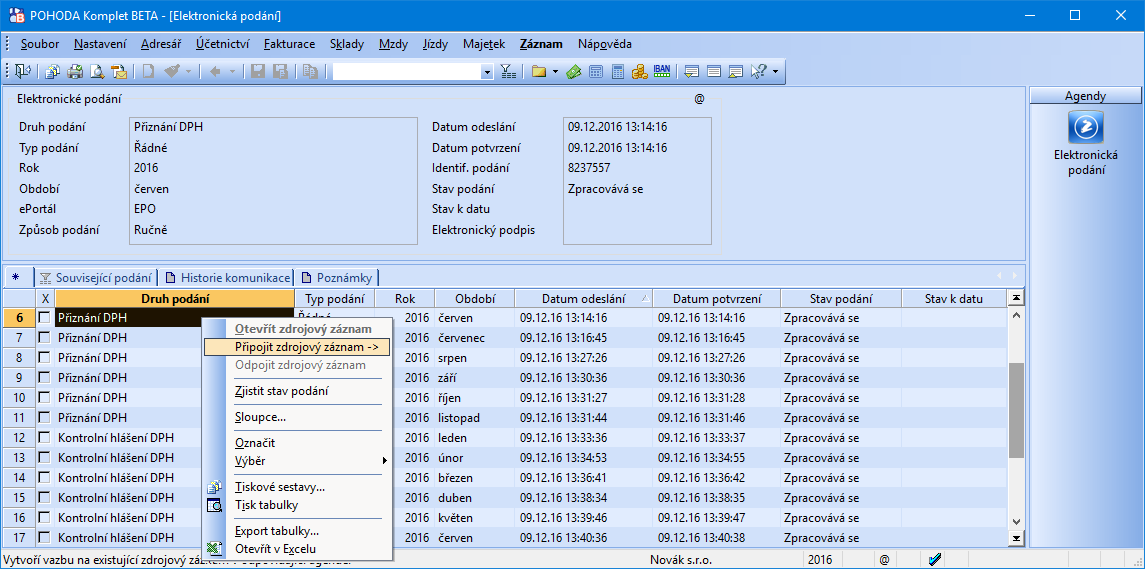Open the Záznam menu
Screen dimensions: 1145x569
pos(541,44)
